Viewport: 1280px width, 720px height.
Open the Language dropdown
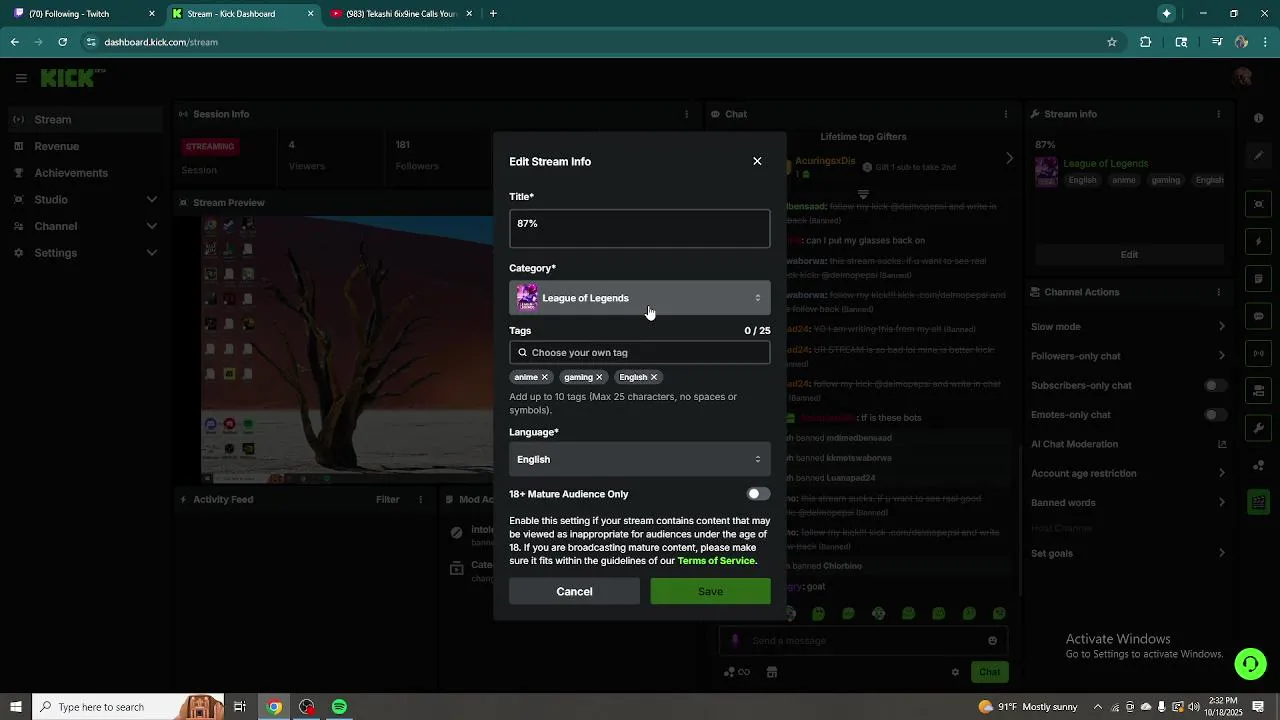coord(640,459)
